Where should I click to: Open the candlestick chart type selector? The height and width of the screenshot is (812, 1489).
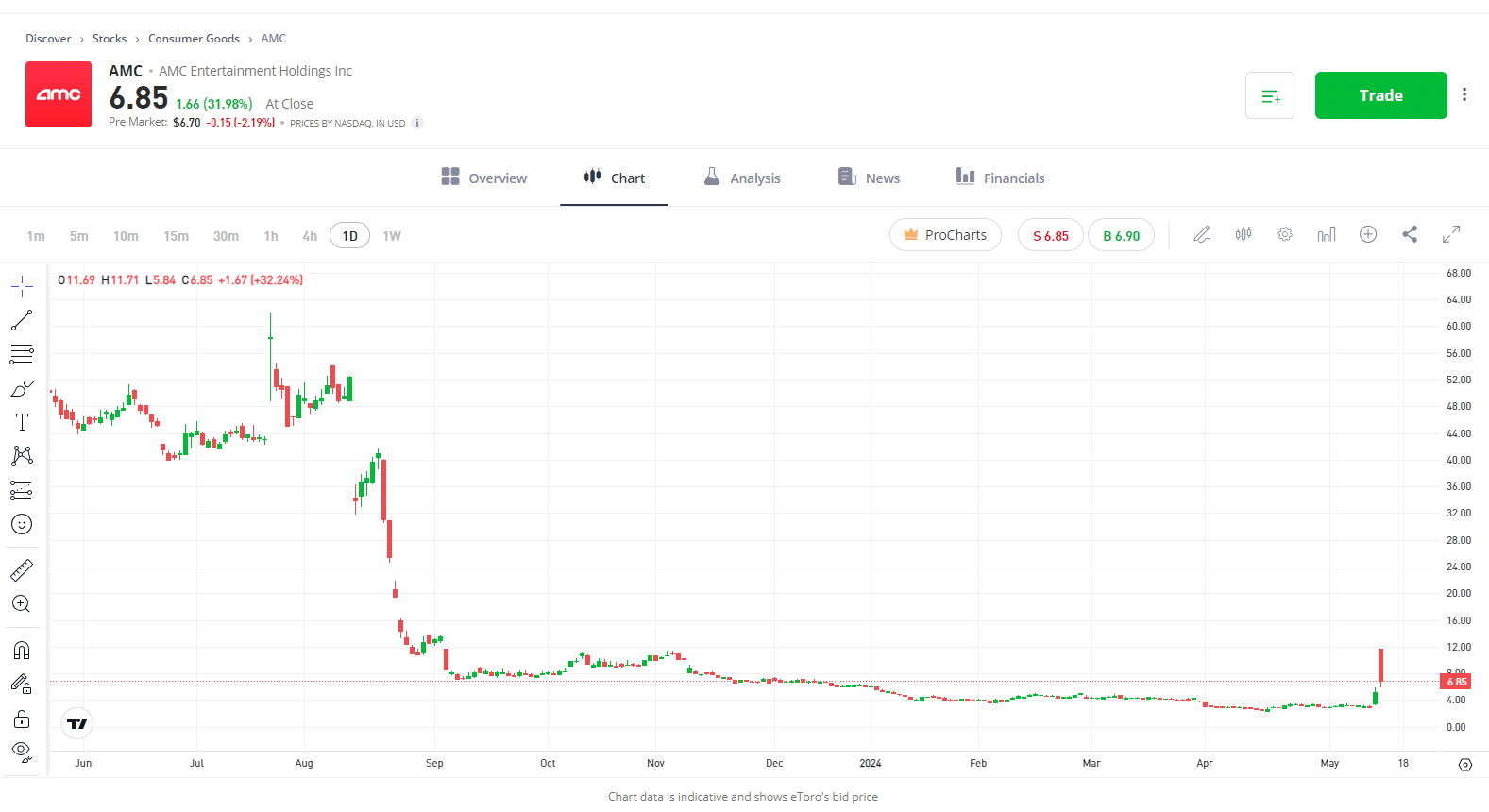[x=1244, y=234]
